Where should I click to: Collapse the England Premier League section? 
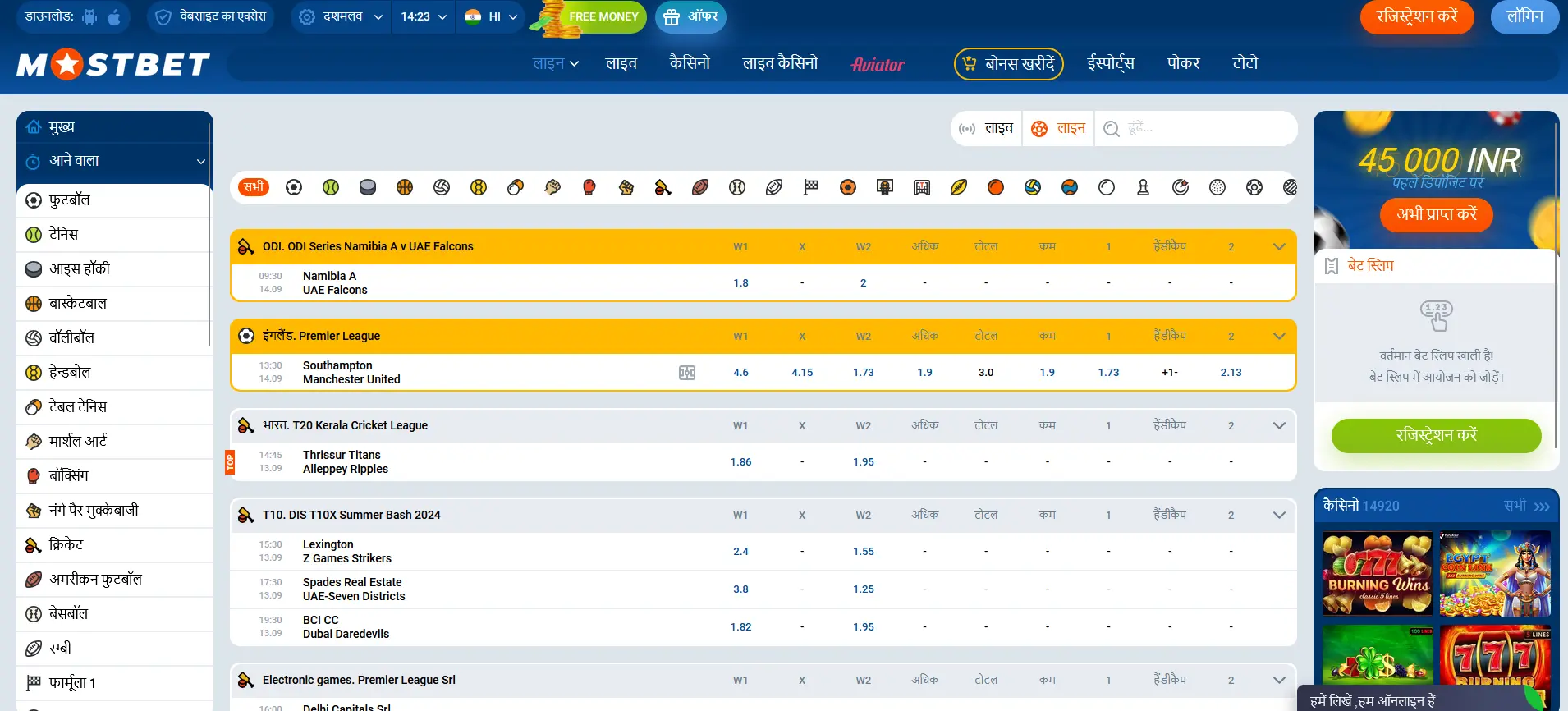click(1278, 336)
